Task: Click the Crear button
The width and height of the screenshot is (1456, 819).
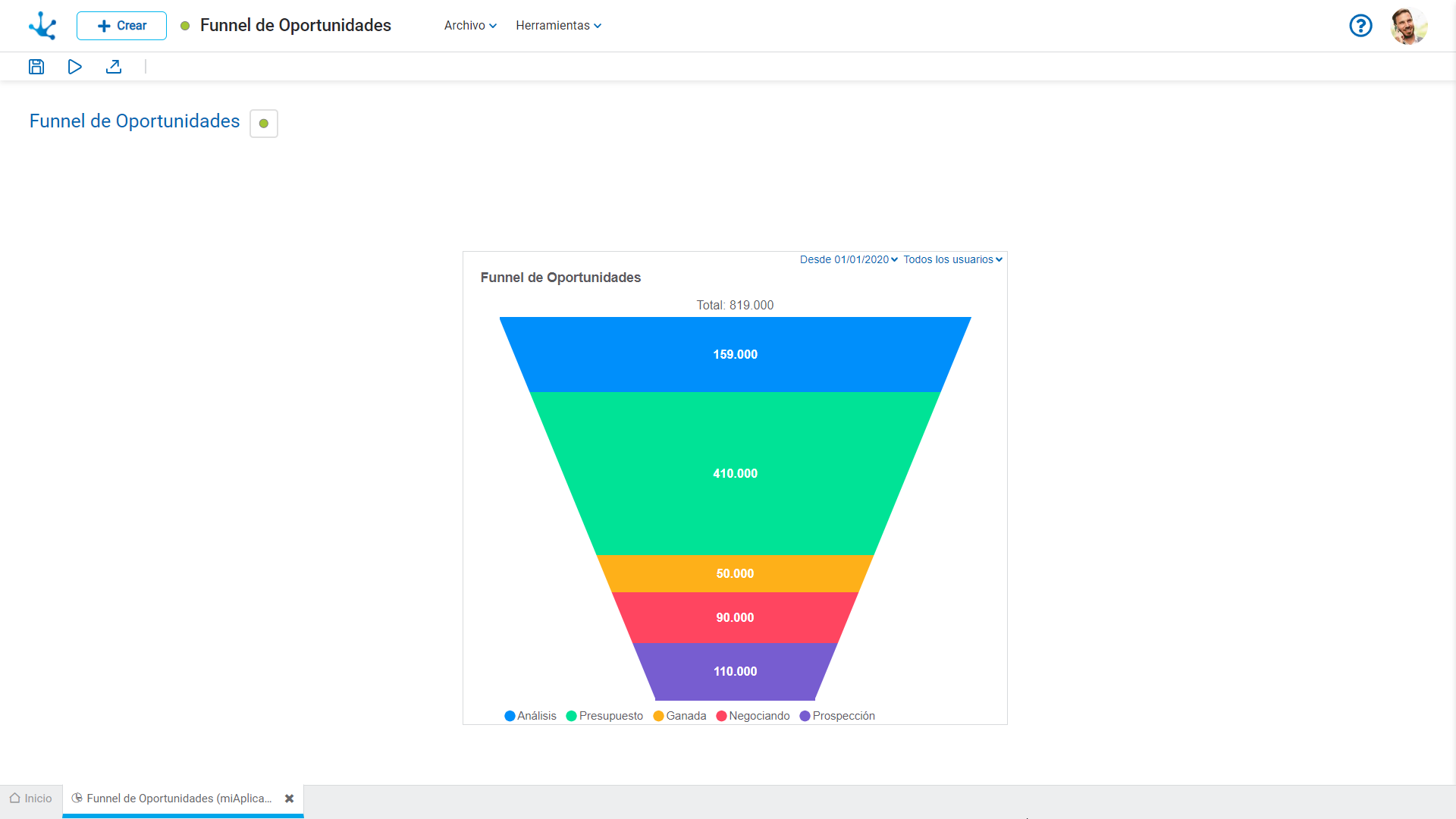Action: tap(121, 26)
